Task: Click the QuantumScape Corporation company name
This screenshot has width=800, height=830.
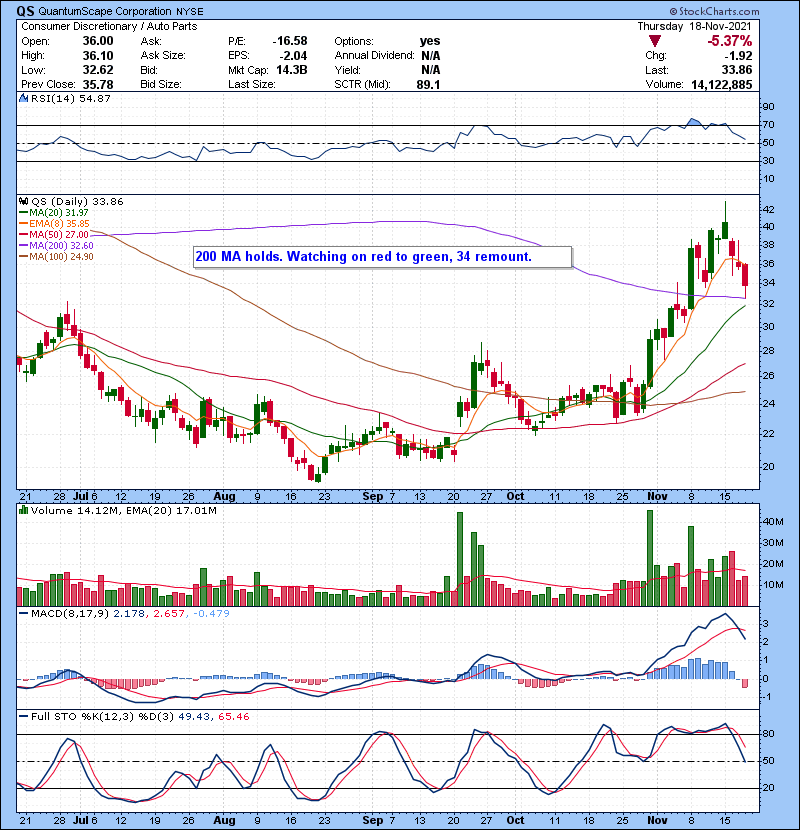Action: click(105, 11)
